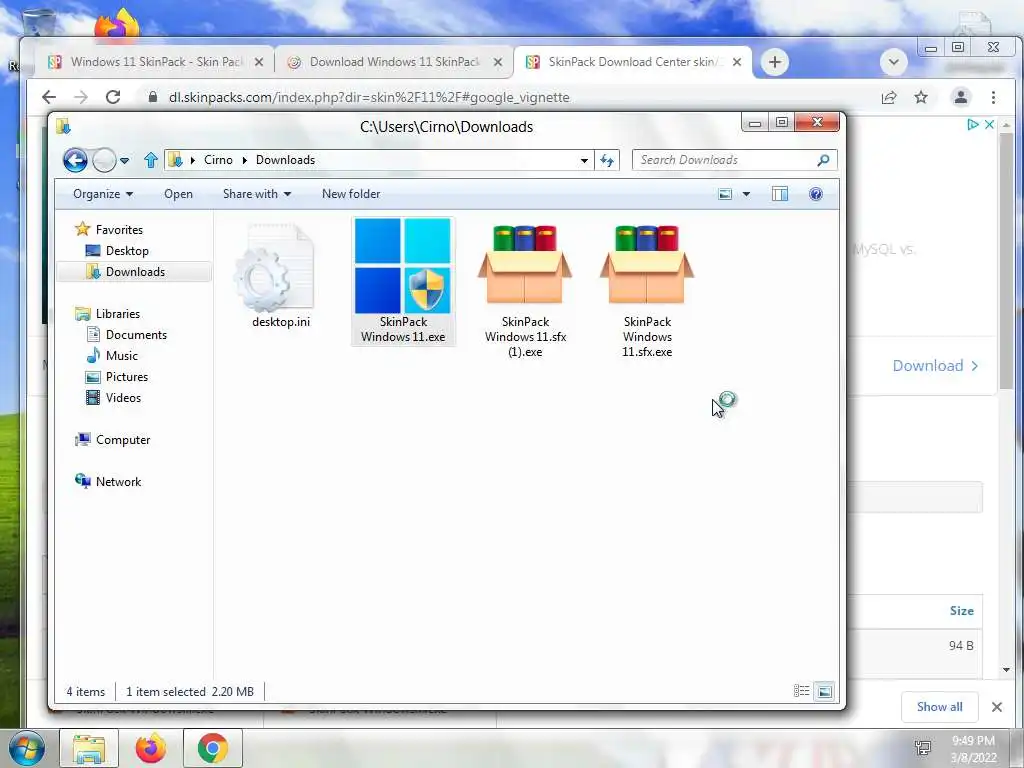Viewport: 1024px width, 768px height.
Task: Expand view options dropdown arrow
Action: (x=746, y=194)
